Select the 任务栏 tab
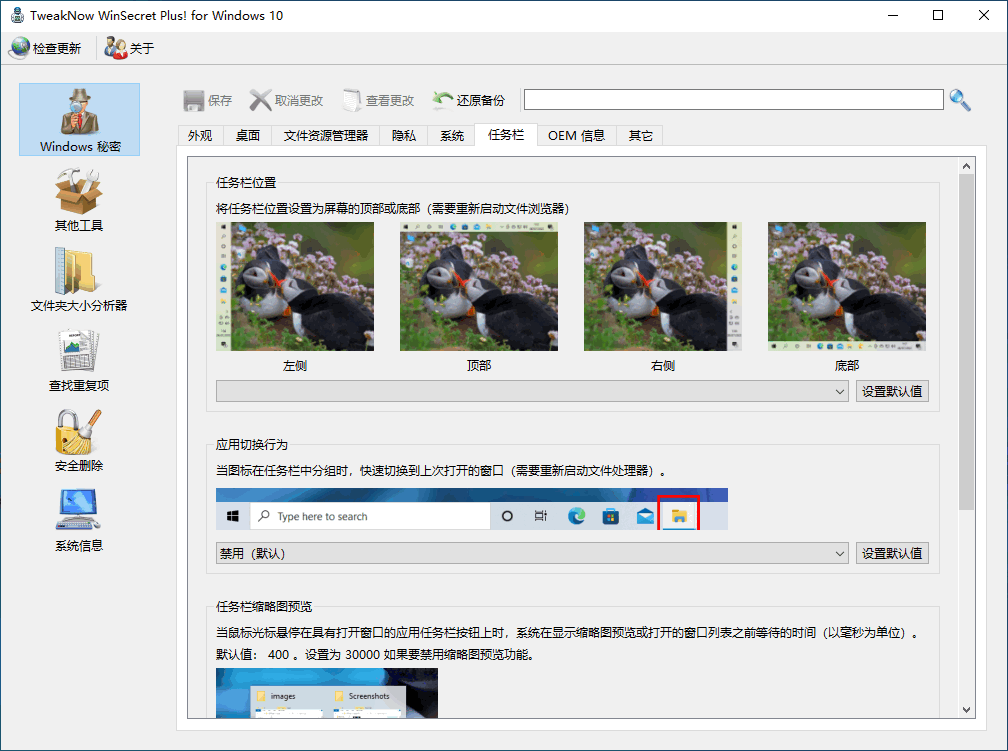 pos(506,135)
